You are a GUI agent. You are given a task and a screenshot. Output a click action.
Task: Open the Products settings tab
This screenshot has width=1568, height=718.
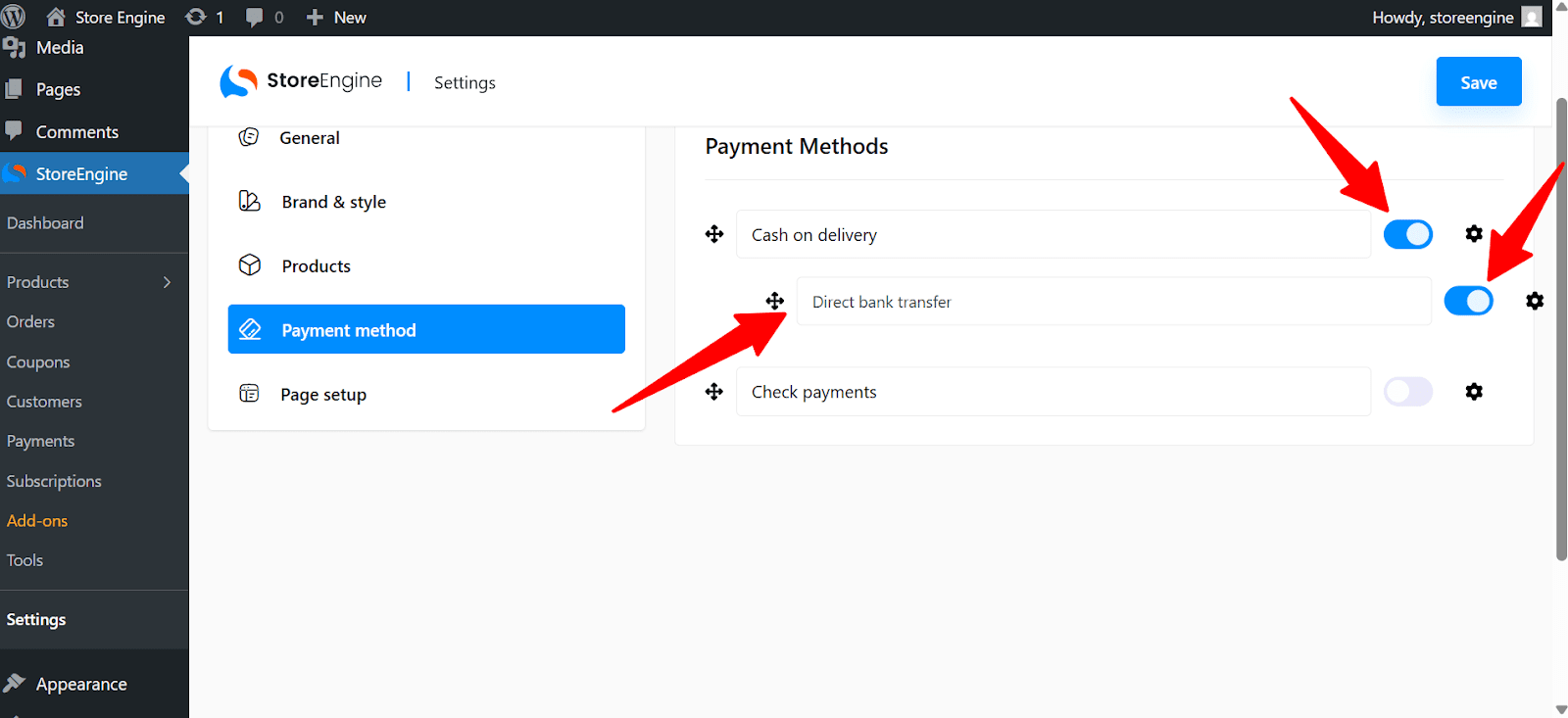click(426, 266)
